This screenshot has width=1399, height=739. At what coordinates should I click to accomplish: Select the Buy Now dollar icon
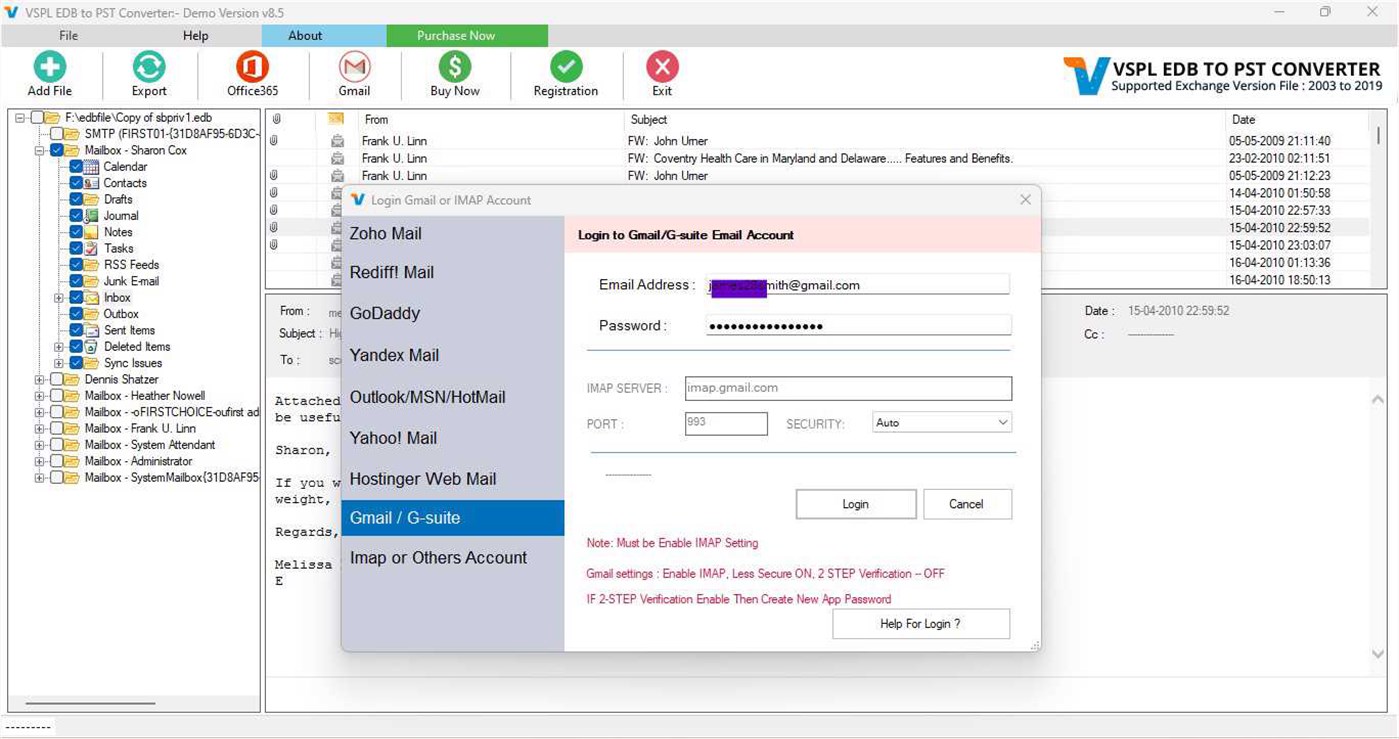[455, 72]
